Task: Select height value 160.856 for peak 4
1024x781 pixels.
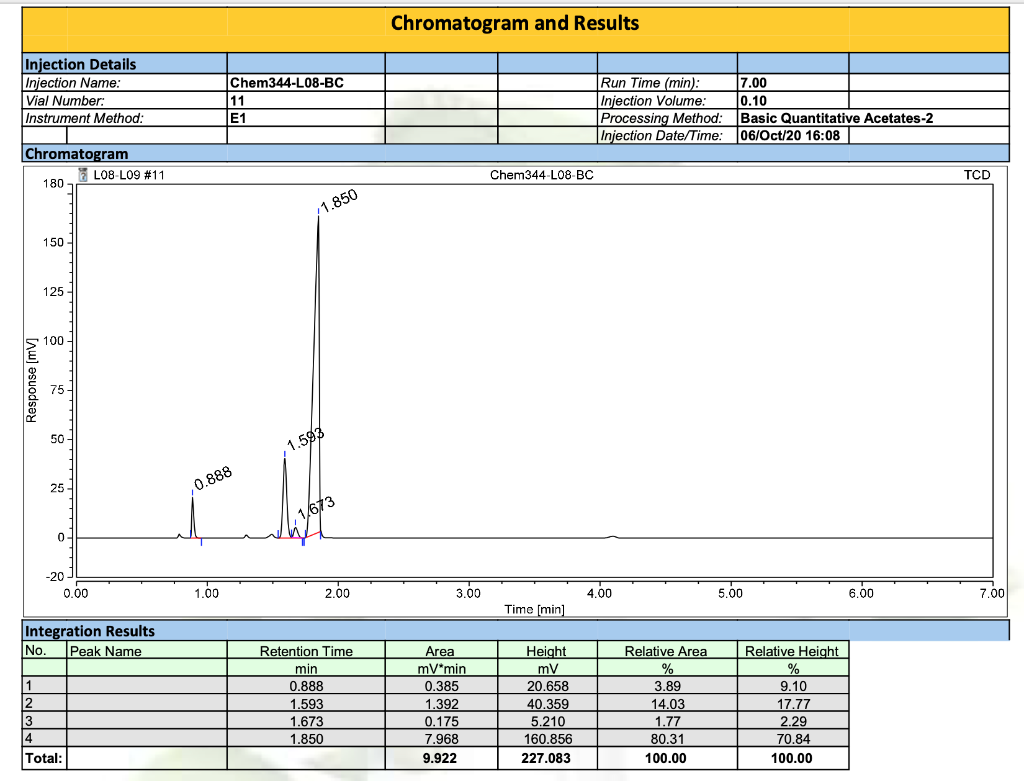Action: coord(547,739)
